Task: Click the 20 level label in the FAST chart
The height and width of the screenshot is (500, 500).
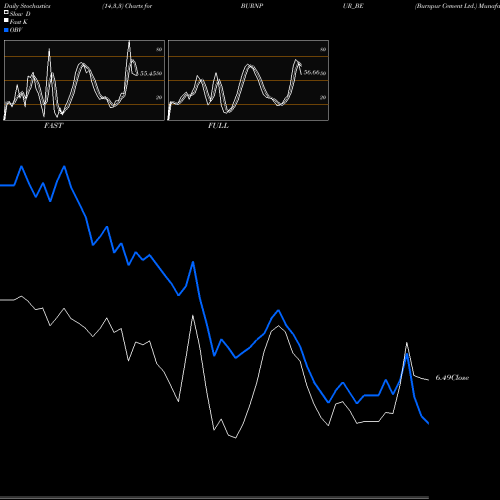Action: point(159,97)
